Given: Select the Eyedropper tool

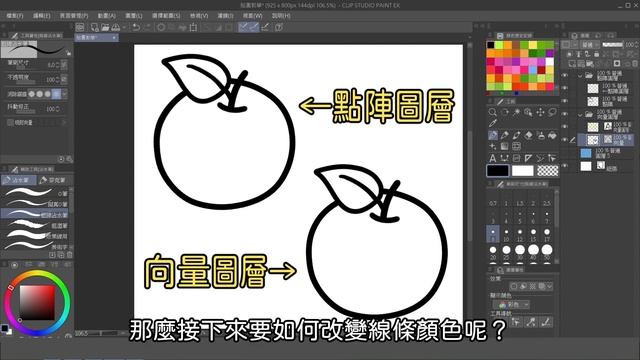Looking at the screenshot, I should 493,123.
